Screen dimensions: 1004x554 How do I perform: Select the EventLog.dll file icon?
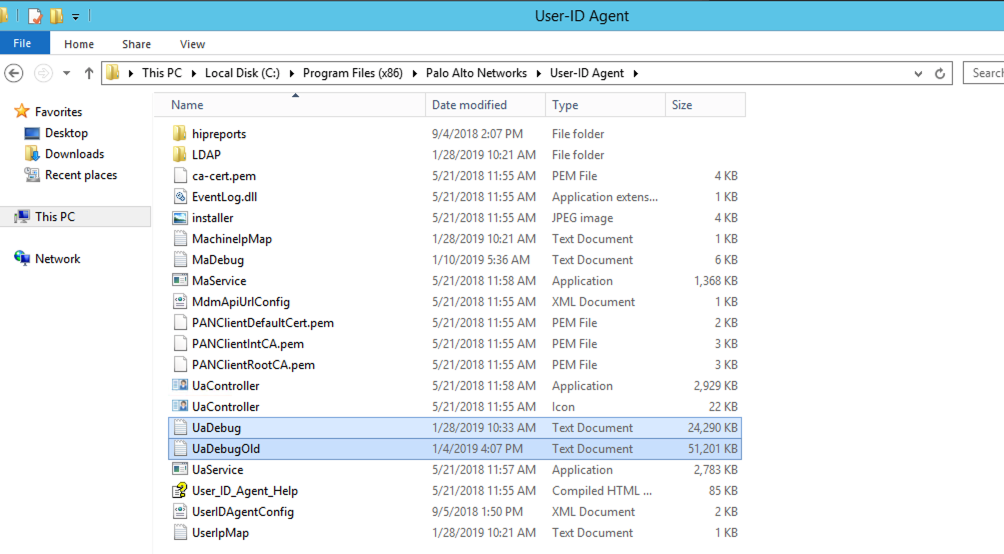tap(180, 197)
